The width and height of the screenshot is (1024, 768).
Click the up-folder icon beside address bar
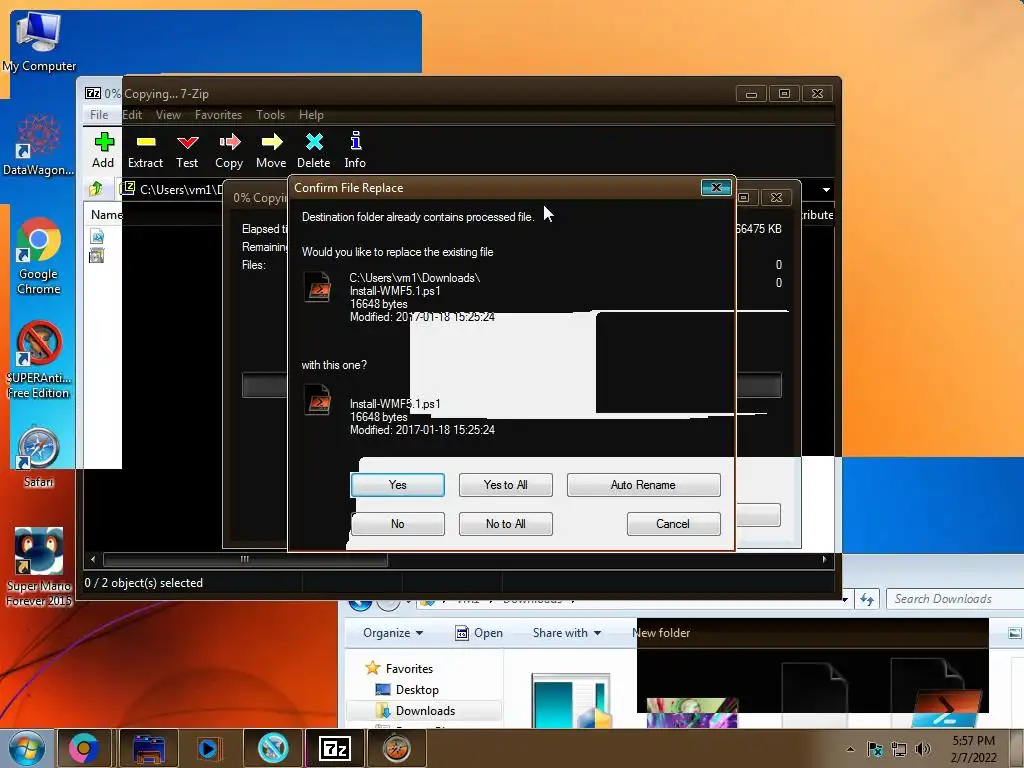pos(96,189)
